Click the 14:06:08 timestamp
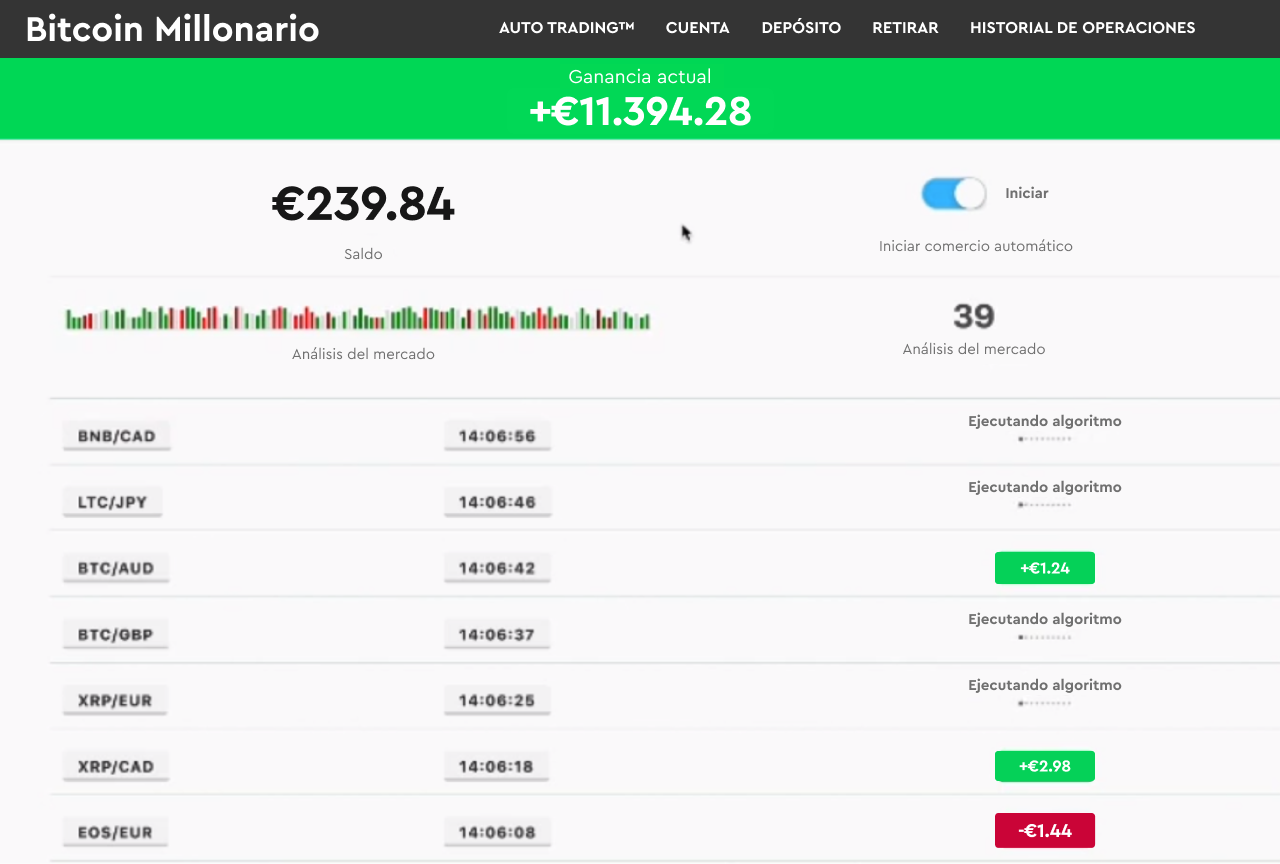 coord(497,832)
